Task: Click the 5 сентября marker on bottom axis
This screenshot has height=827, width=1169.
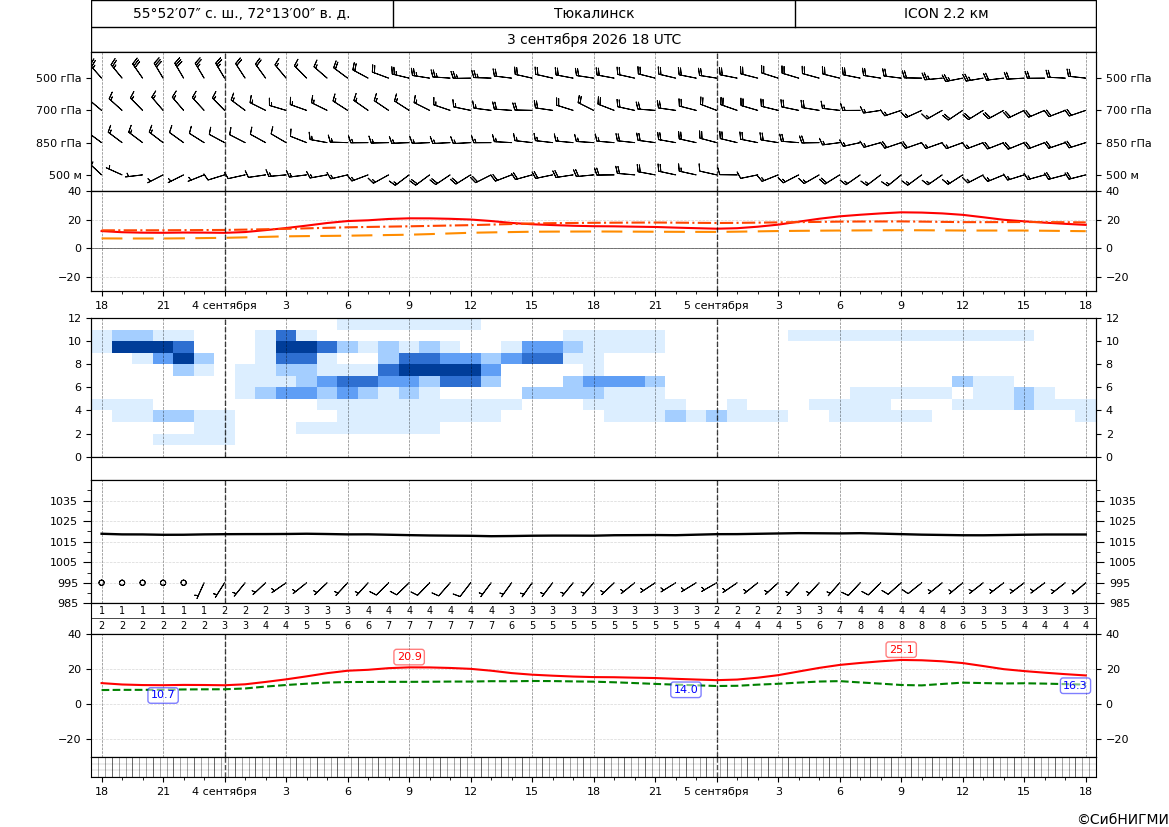Action: [716, 791]
